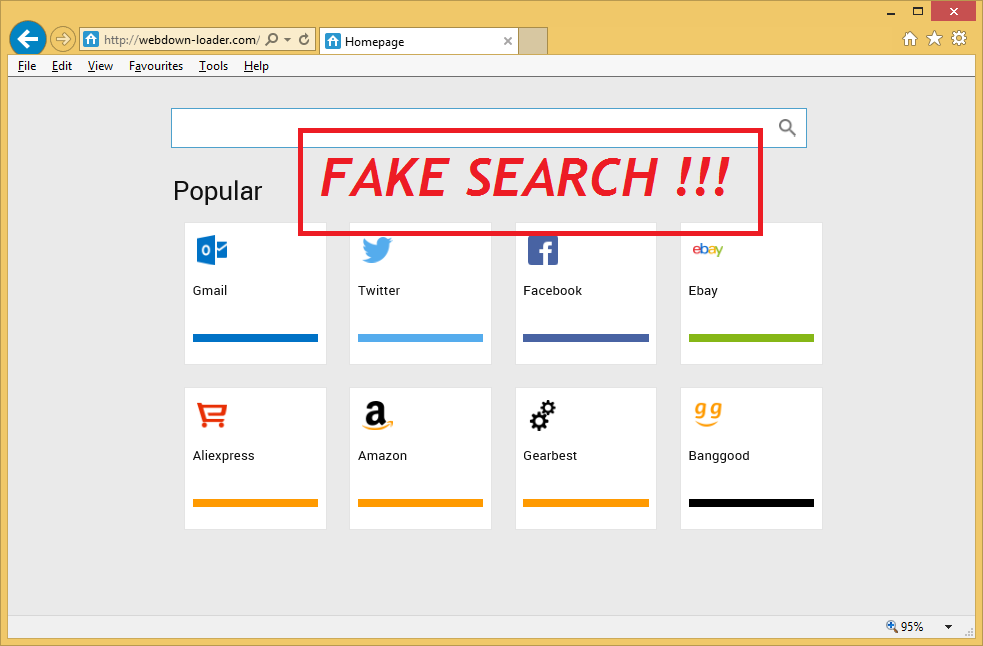Screen dimensions: 983x646
Task: Click the green bar under Ebay
Action: pos(751,338)
